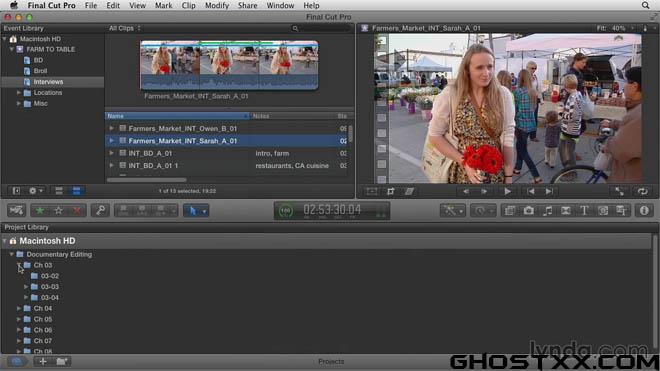
Task: Toggle full-screen playback in viewer
Action: click(x=620, y=192)
